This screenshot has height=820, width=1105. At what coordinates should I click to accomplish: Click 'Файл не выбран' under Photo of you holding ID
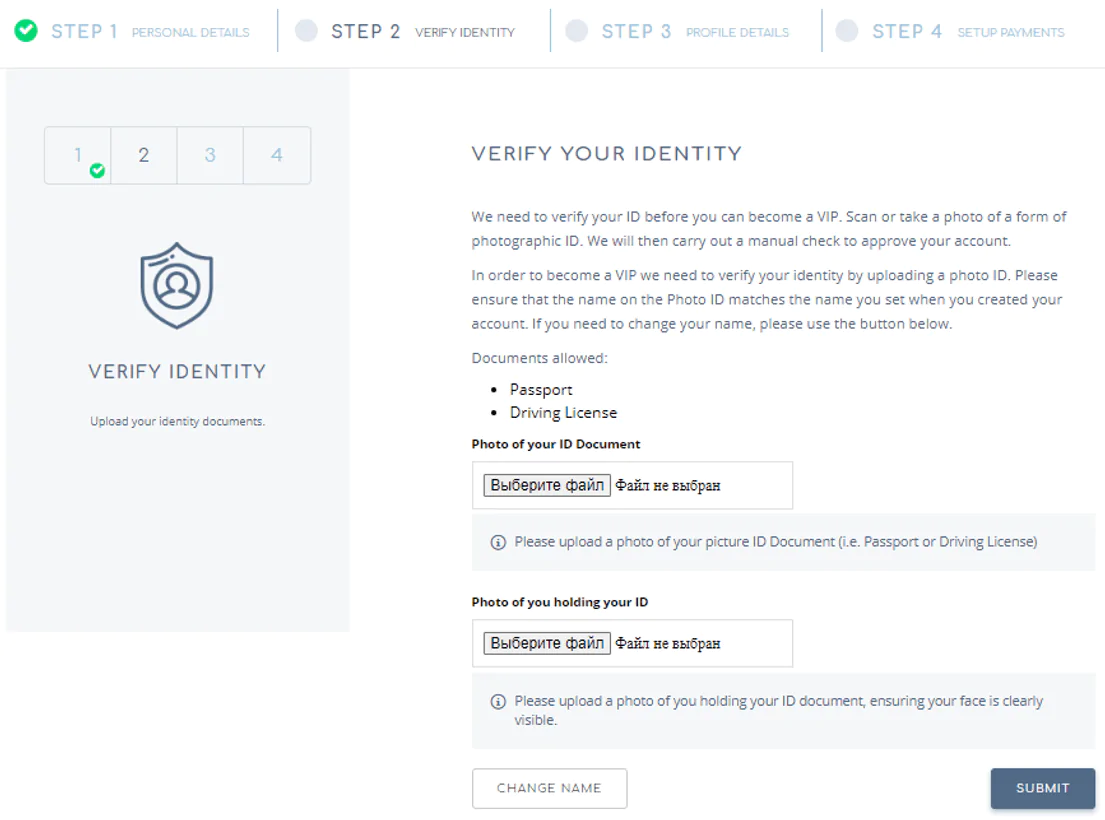point(668,643)
